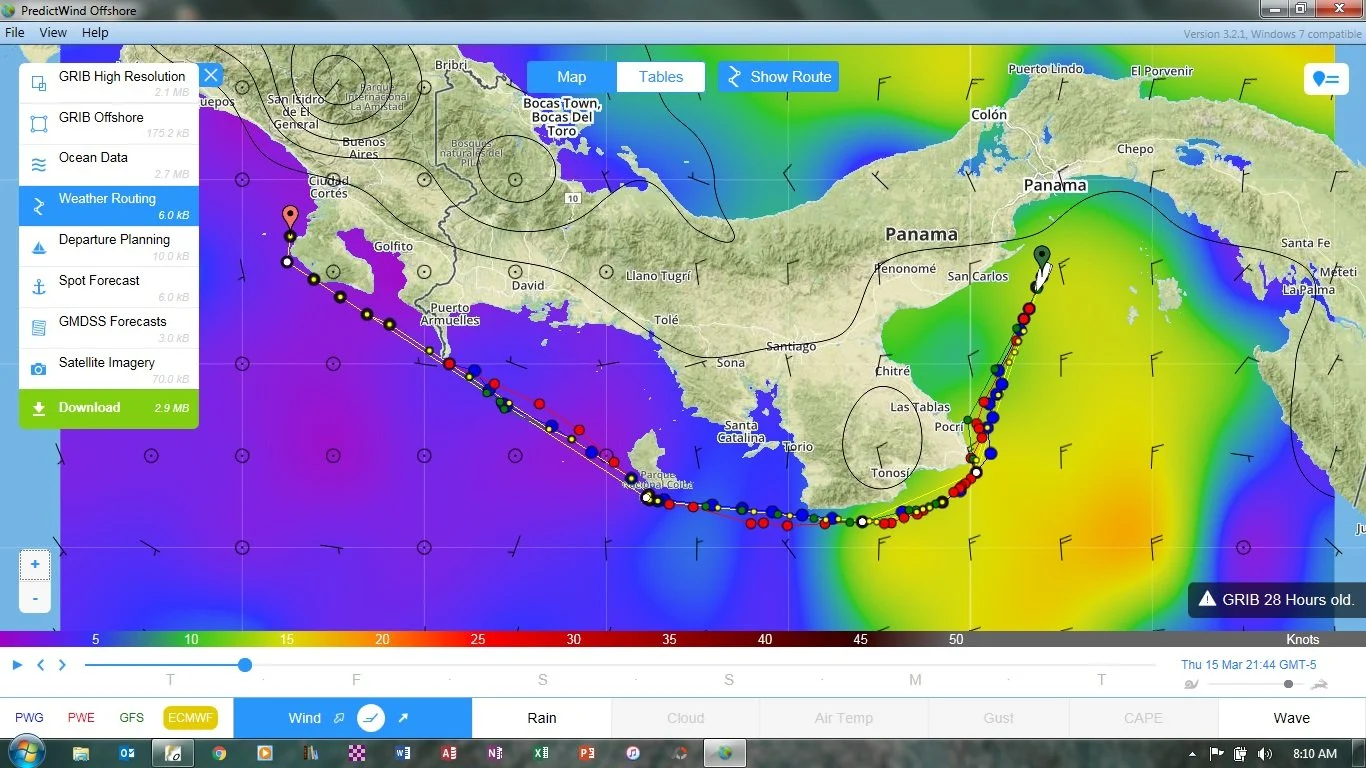Select the PWG weather model
1366x768 pixels.
coord(29,718)
